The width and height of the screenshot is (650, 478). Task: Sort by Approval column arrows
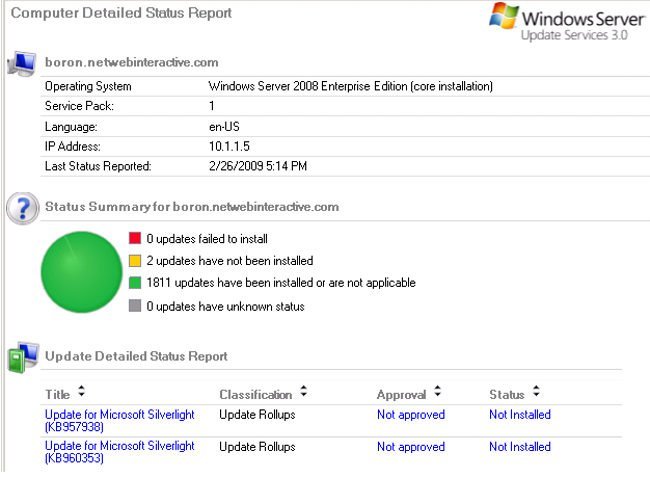coord(437,393)
